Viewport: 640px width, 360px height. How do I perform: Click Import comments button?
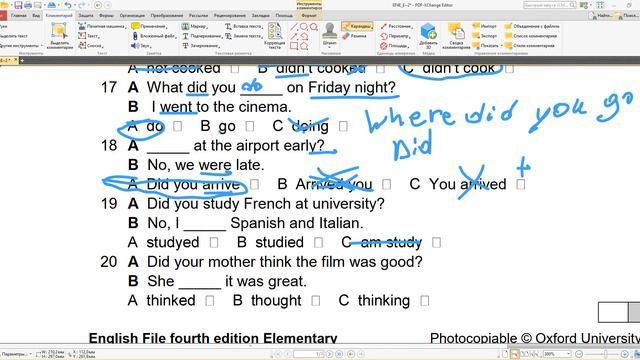coord(484,26)
